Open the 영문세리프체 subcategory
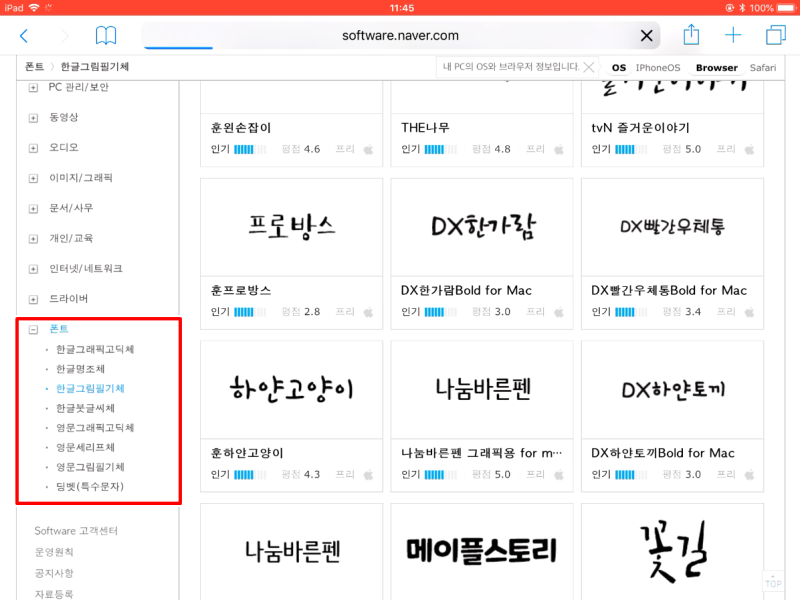 tap(85, 447)
